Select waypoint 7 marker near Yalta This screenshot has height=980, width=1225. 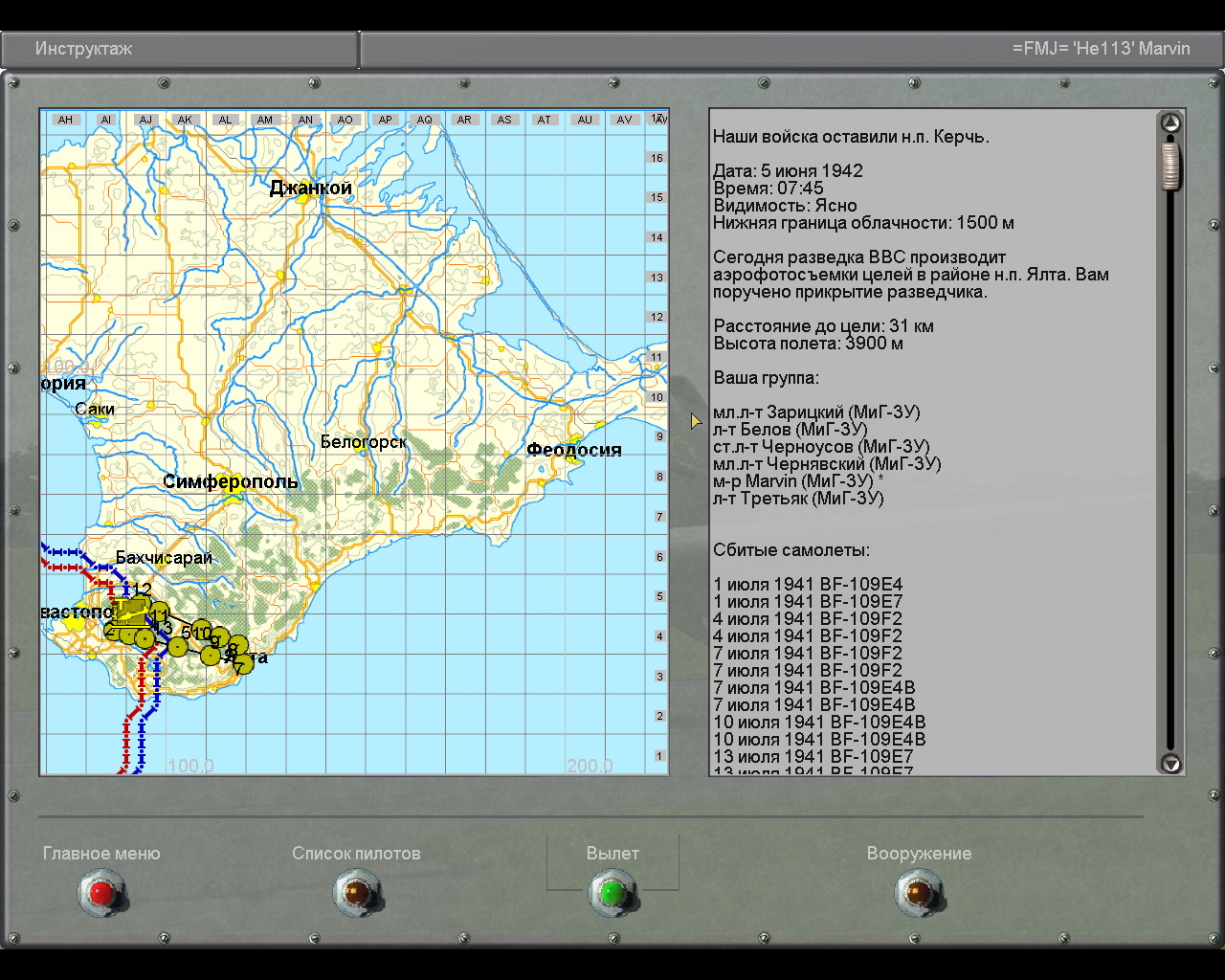coord(243,664)
